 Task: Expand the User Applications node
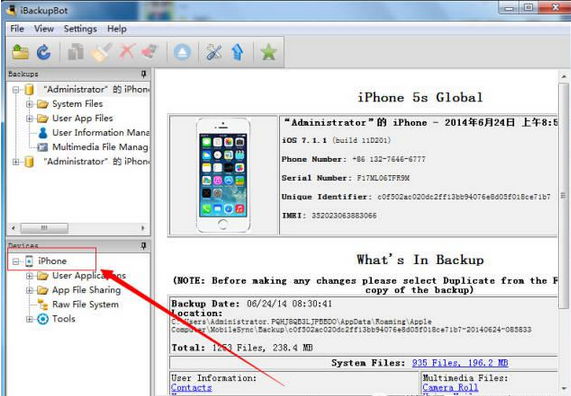[29, 276]
